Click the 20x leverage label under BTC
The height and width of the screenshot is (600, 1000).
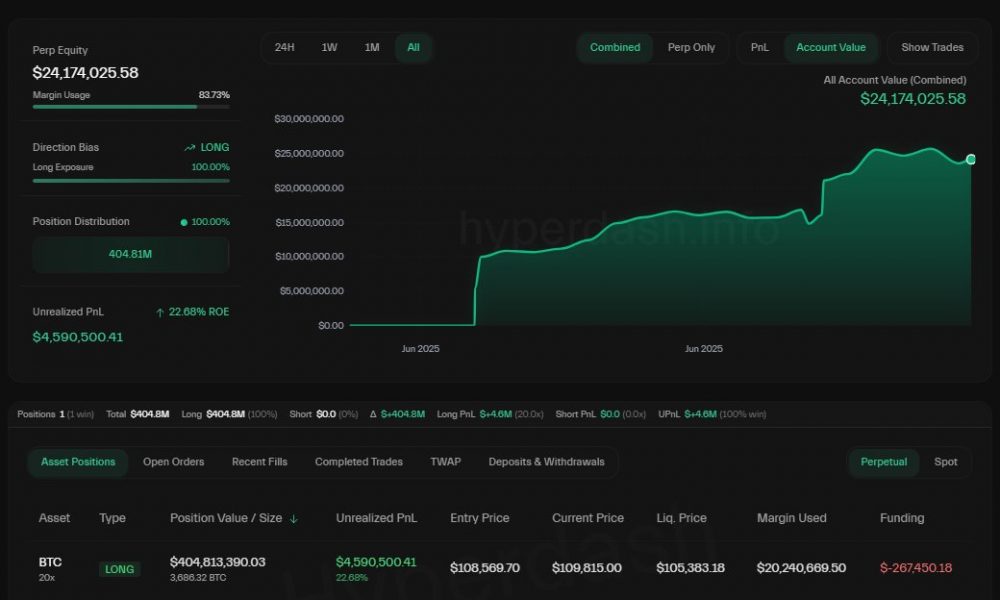(x=47, y=578)
